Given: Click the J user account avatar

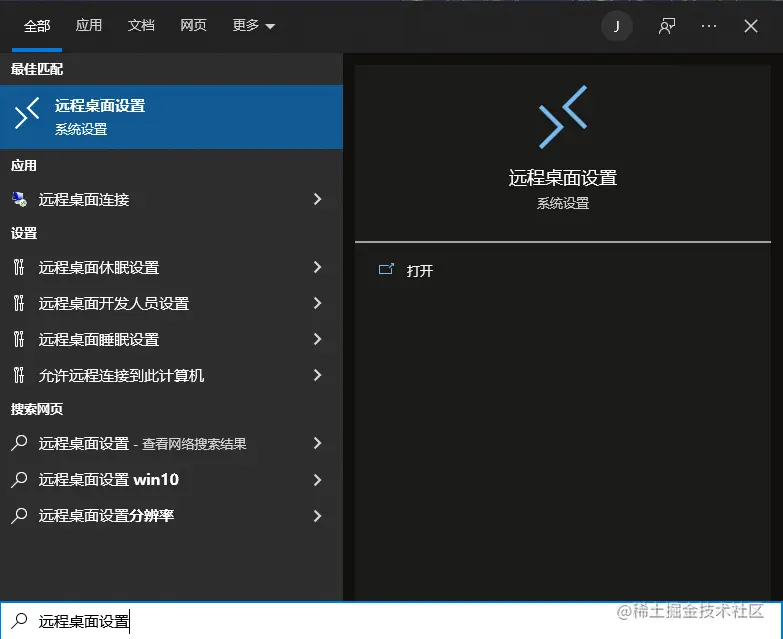Looking at the screenshot, I should (x=617, y=26).
